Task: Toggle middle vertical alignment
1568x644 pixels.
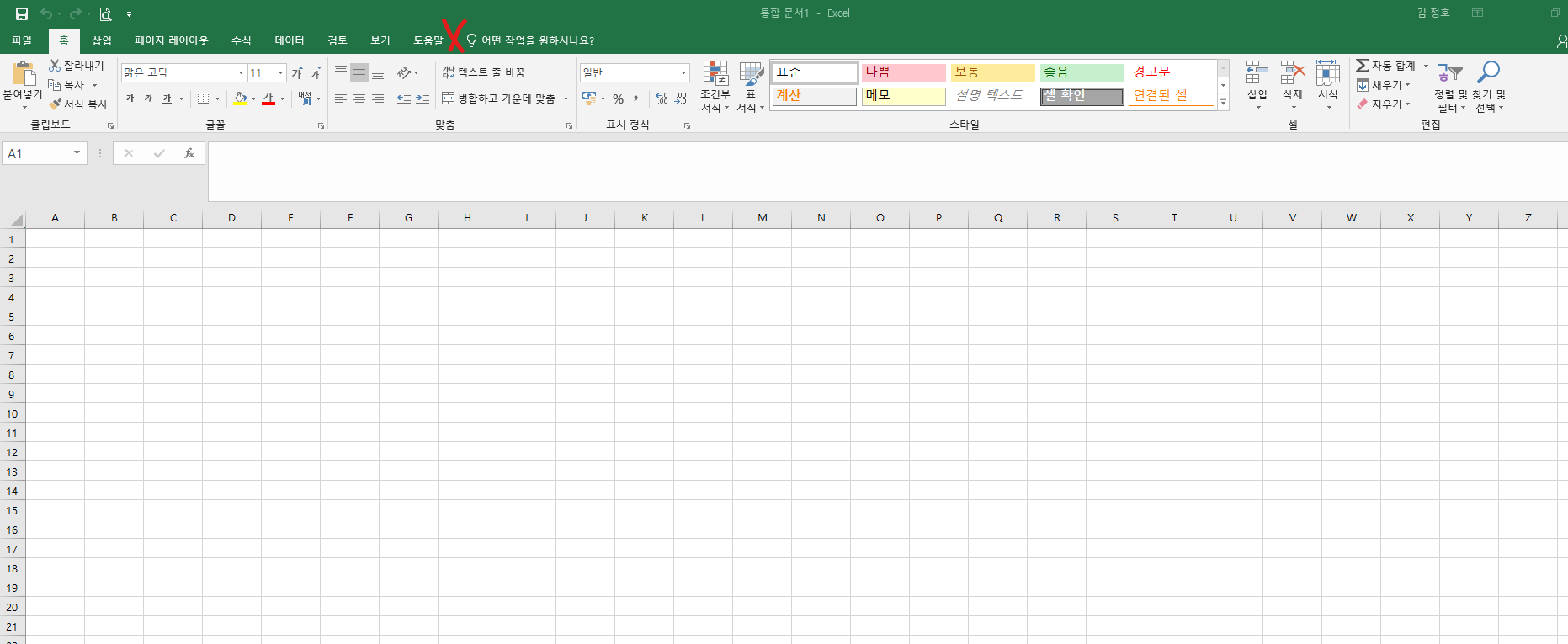Action: click(x=359, y=73)
